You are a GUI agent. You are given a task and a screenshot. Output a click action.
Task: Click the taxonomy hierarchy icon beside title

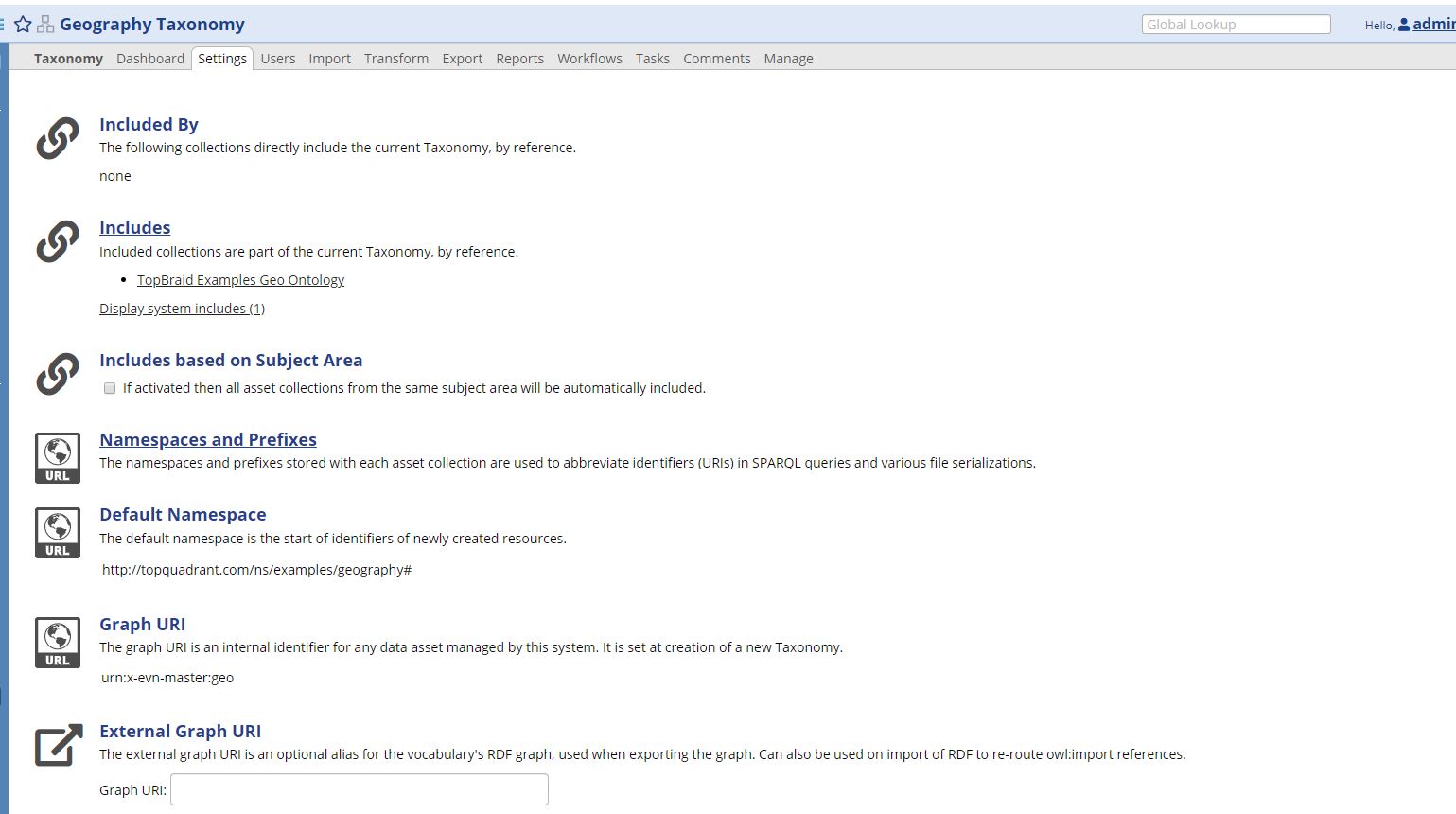45,25
